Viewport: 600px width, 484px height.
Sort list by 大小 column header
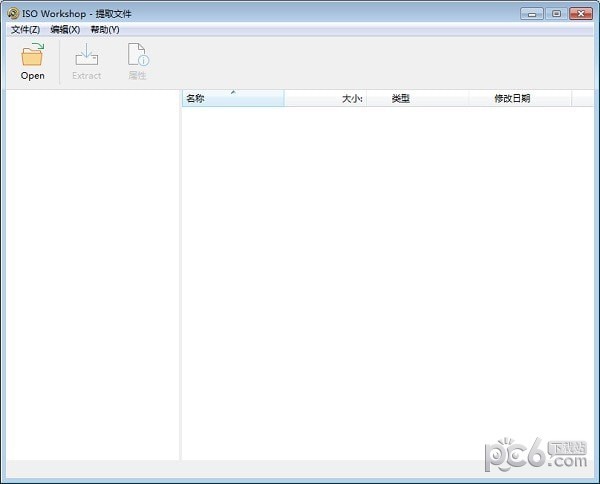point(325,98)
